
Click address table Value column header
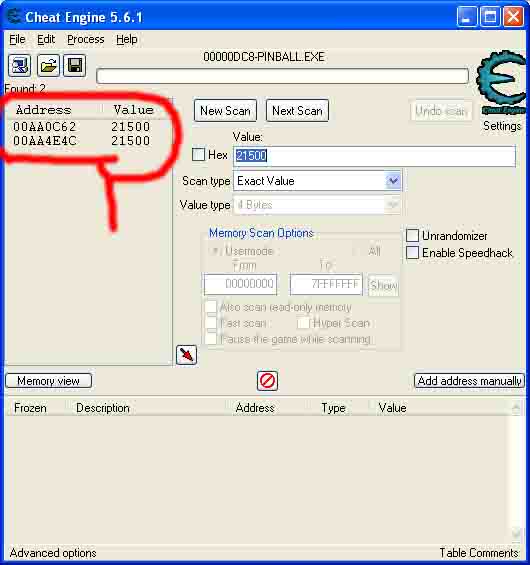pos(392,408)
